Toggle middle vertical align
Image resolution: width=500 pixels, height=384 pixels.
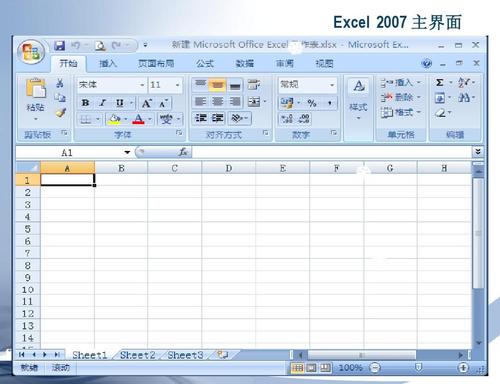[x=217, y=85]
